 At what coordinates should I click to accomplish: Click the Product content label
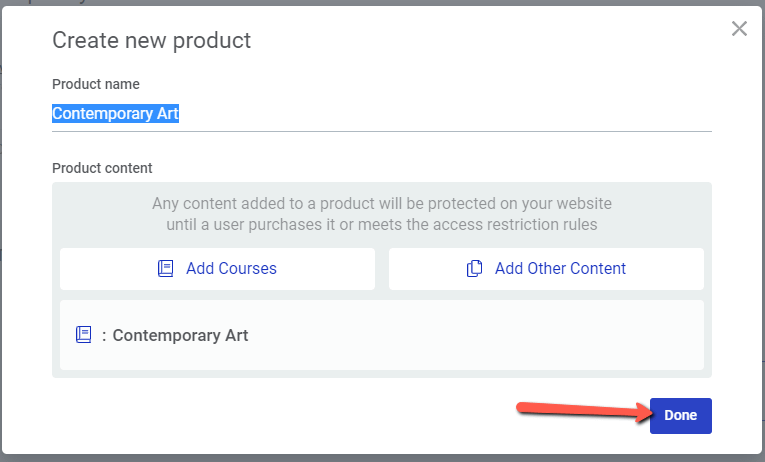(x=102, y=168)
